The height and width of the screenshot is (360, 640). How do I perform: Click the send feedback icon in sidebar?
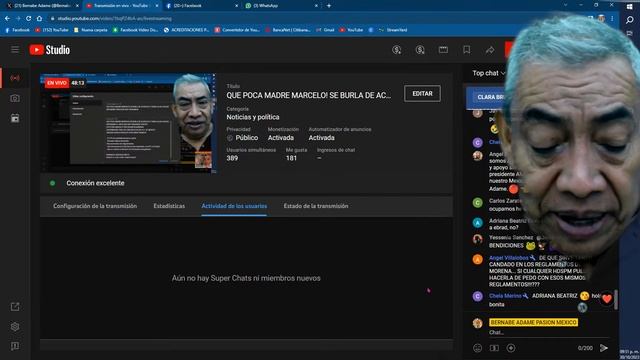[x=15, y=346]
